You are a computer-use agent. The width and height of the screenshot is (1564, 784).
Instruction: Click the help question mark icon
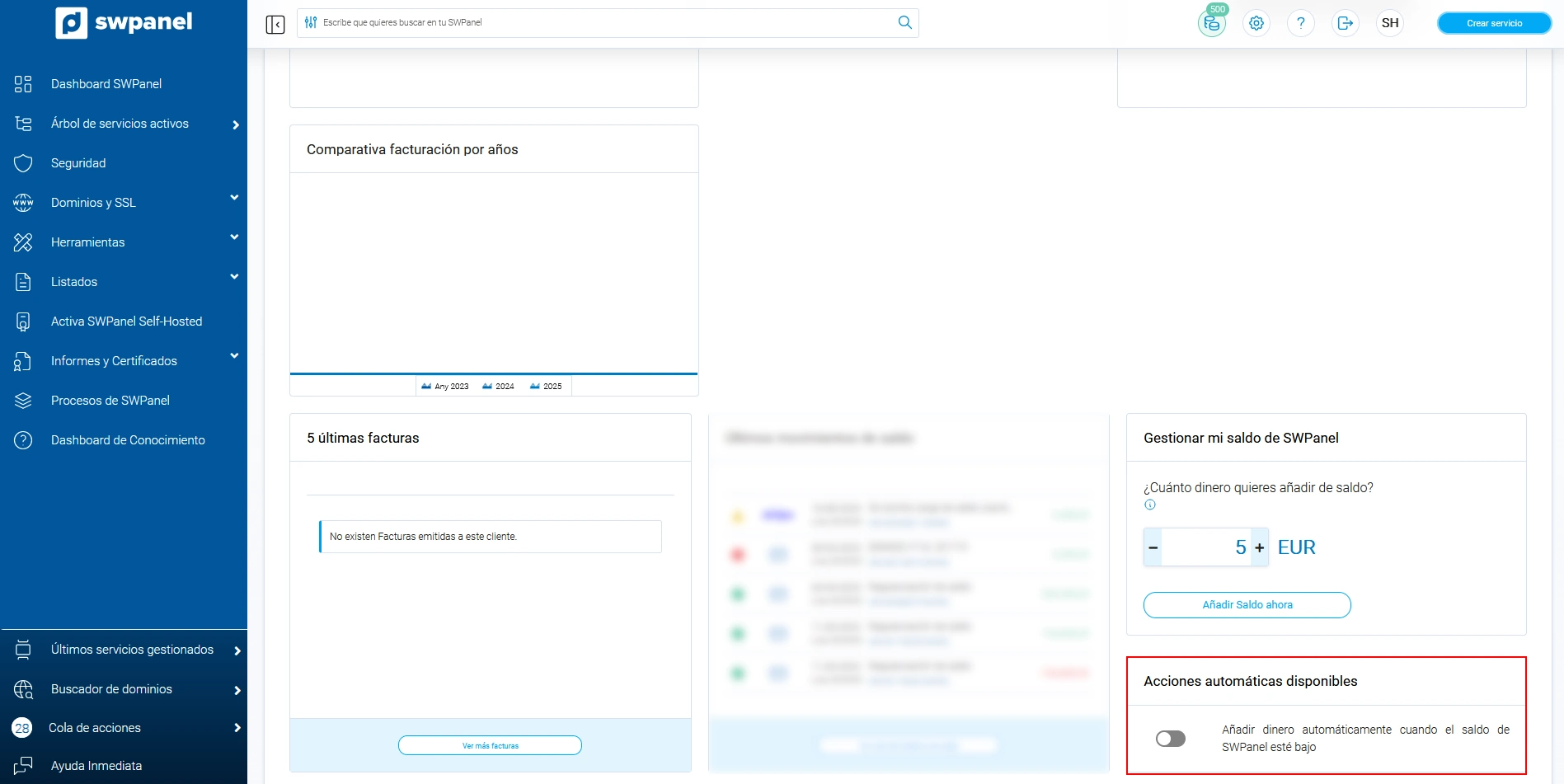[1300, 23]
